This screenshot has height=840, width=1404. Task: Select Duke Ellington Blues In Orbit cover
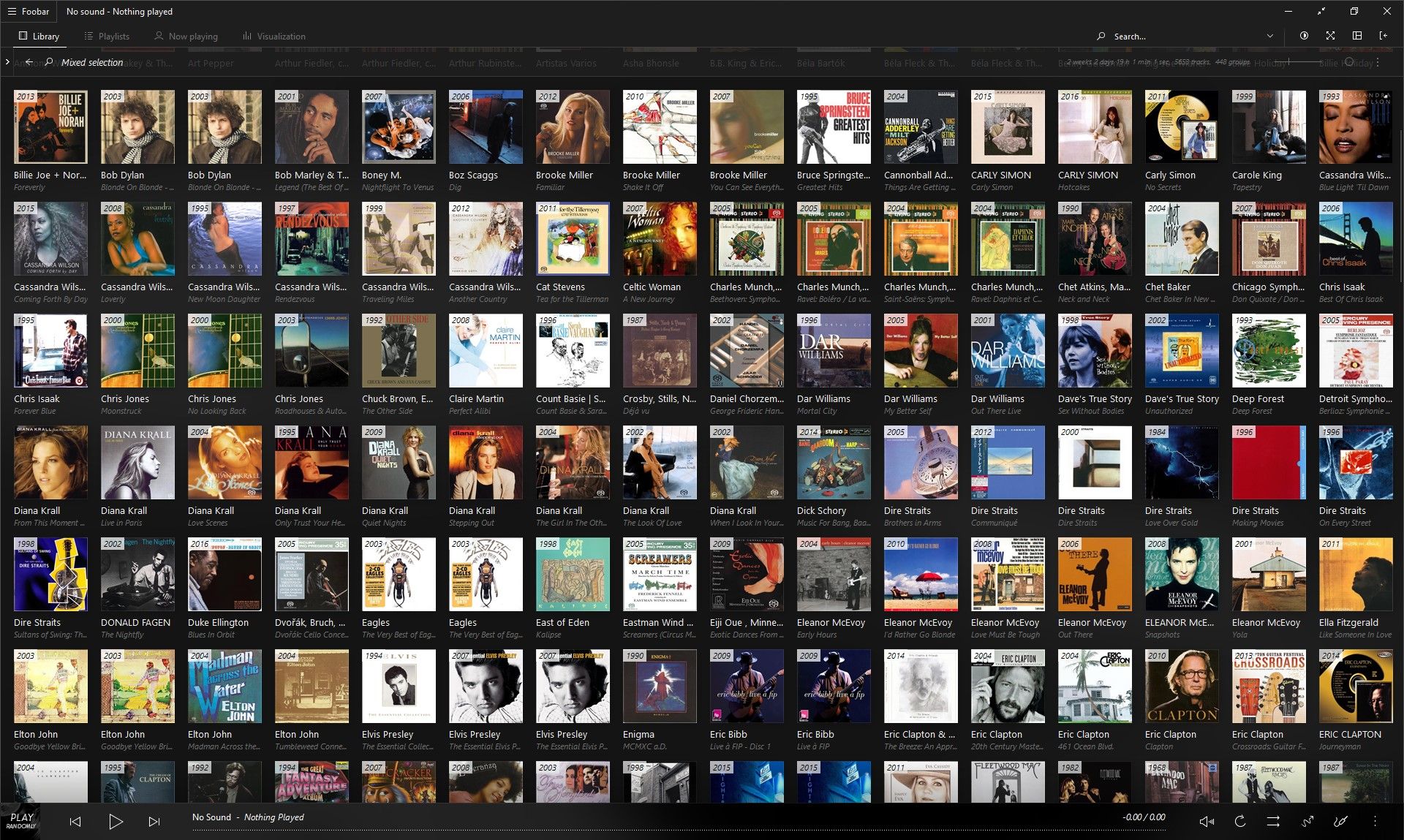224,574
